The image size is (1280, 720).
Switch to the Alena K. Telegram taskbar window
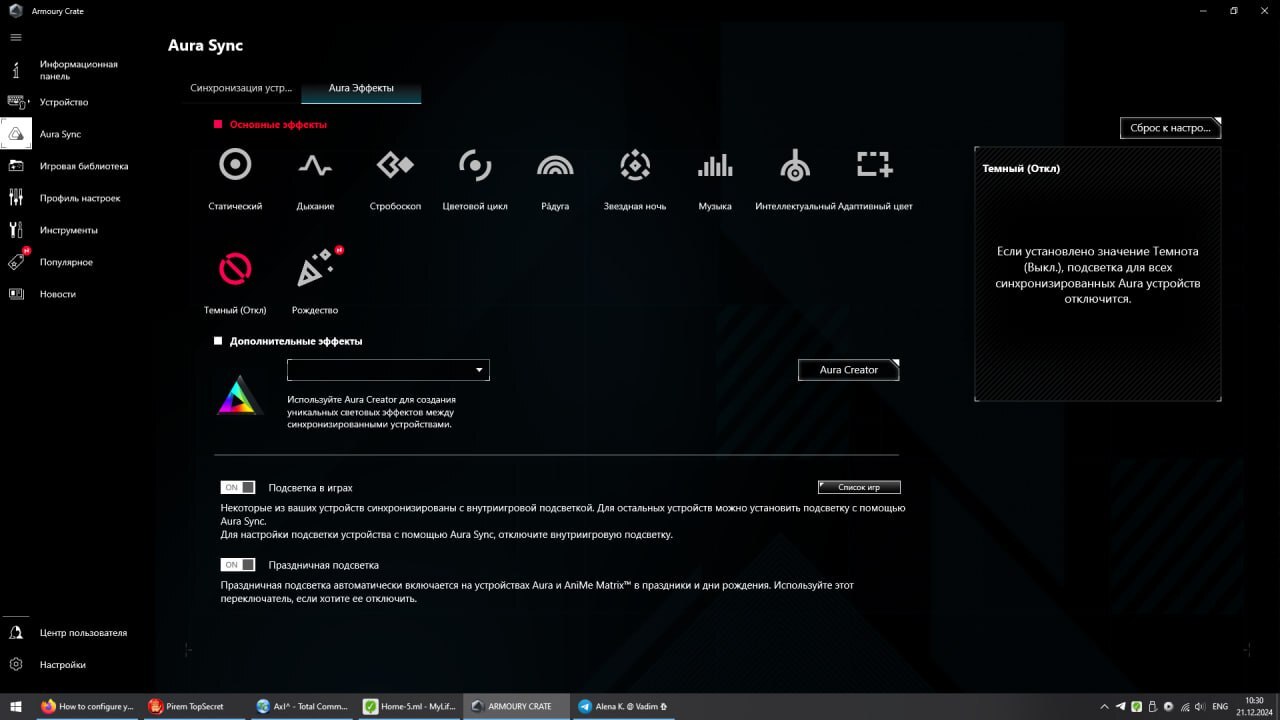[x=623, y=706]
